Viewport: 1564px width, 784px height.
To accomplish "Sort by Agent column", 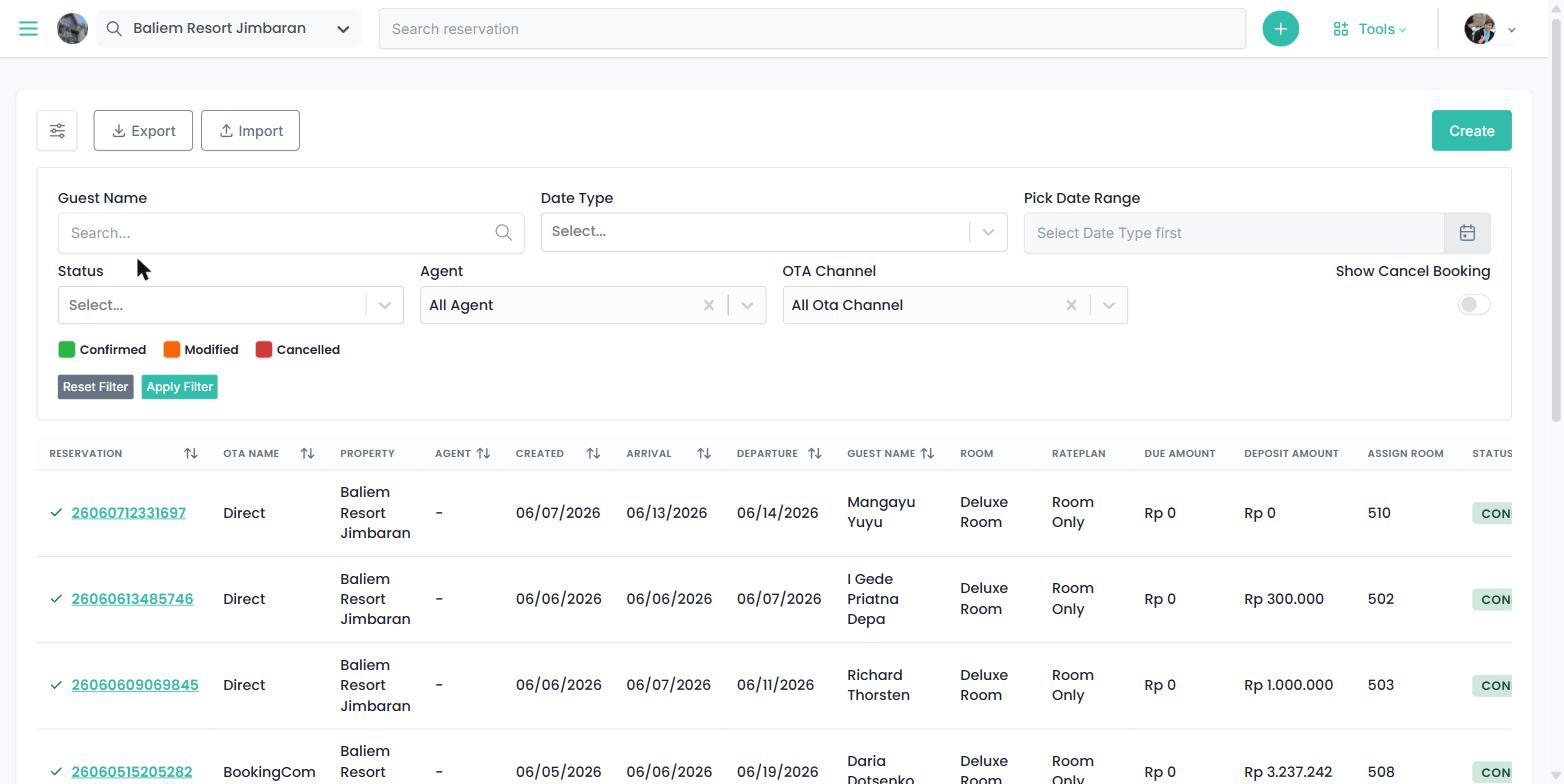I will point(483,454).
